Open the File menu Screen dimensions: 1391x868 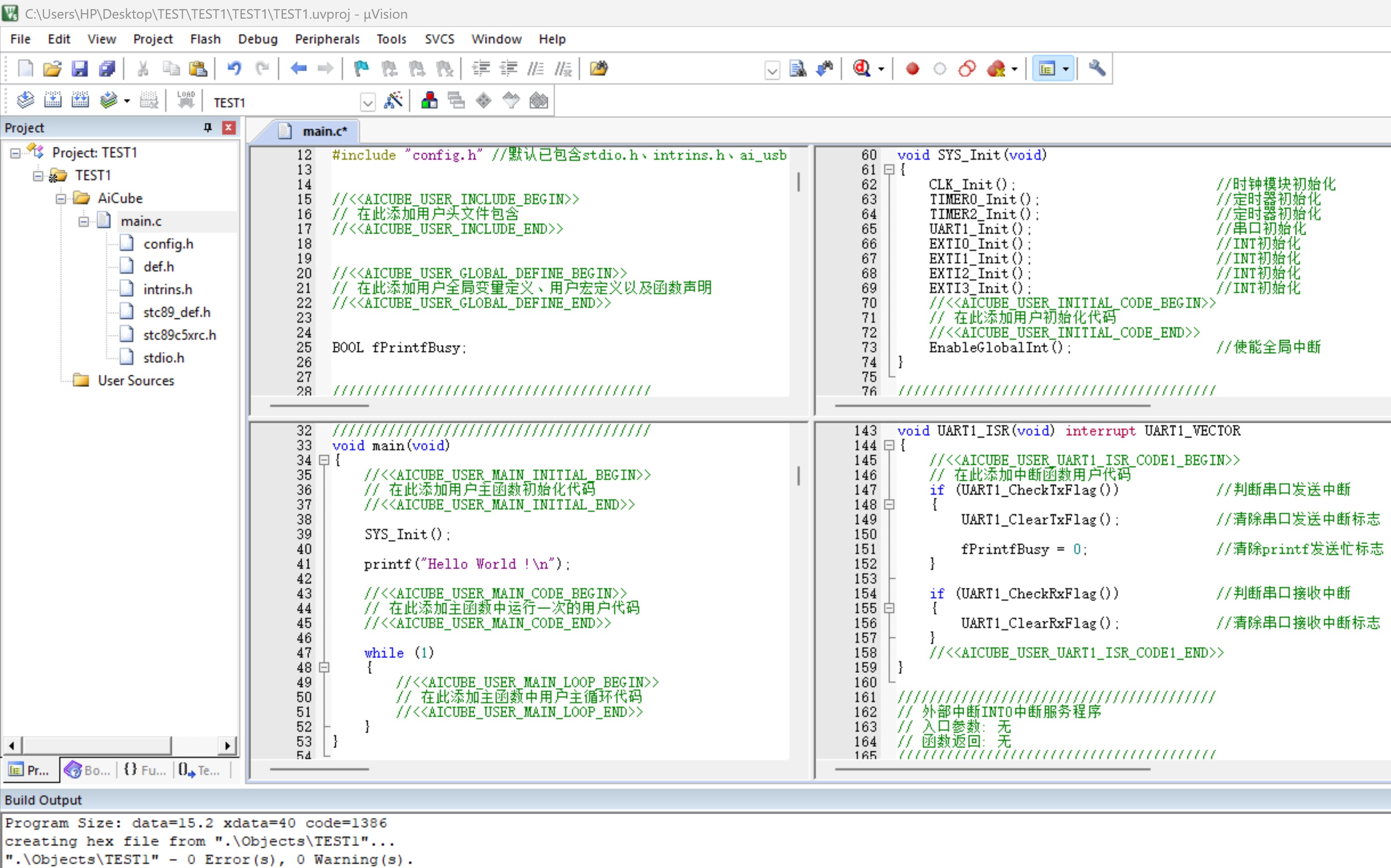coord(21,39)
